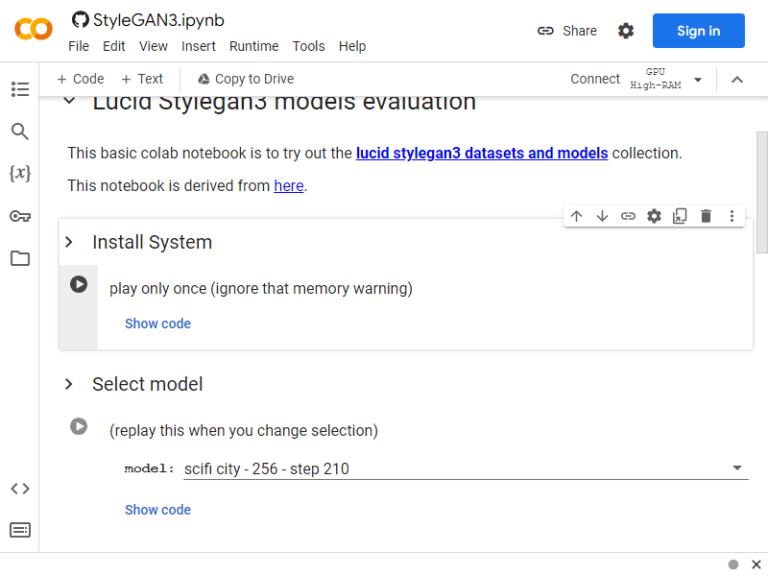The image size is (768, 576).
Task: Open the Code snippets panel
Action: click(20, 488)
